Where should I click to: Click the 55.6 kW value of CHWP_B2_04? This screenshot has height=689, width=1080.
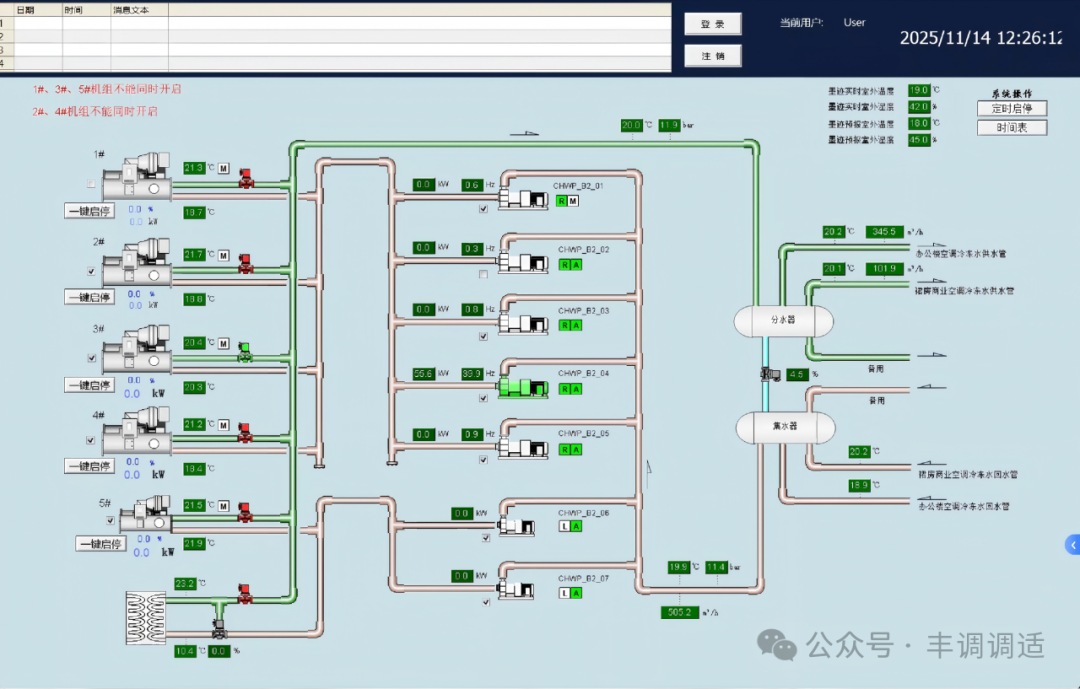(x=423, y=373)
